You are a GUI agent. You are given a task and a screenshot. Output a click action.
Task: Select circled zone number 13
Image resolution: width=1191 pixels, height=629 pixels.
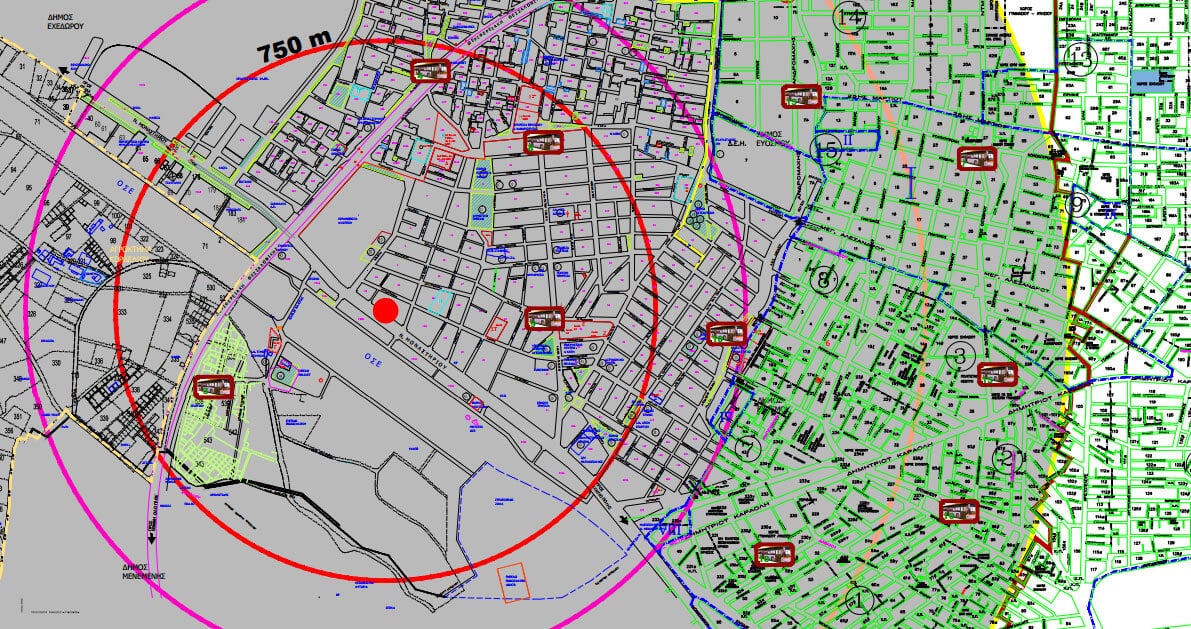coord(1080,58)
